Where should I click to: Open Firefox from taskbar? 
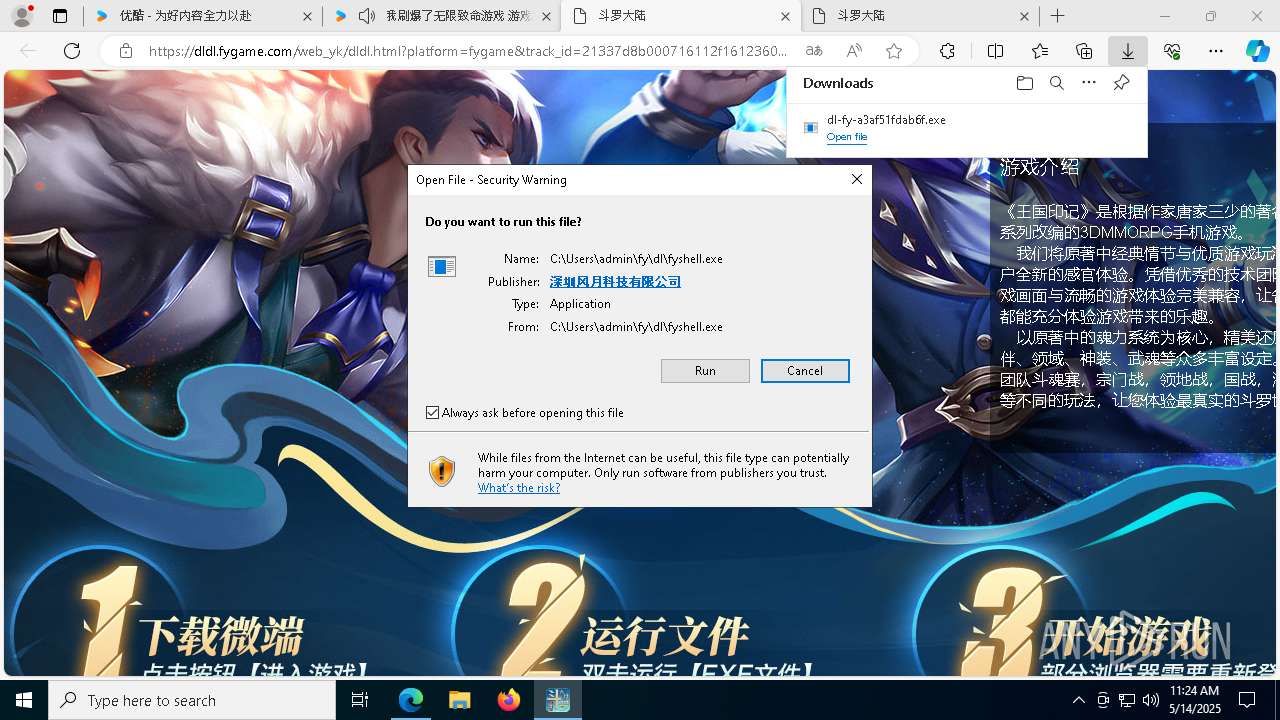tap(509, 700)
